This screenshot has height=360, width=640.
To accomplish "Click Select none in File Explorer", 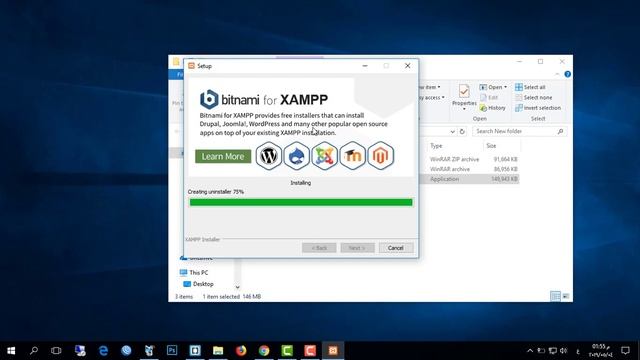I will point(533,98).
